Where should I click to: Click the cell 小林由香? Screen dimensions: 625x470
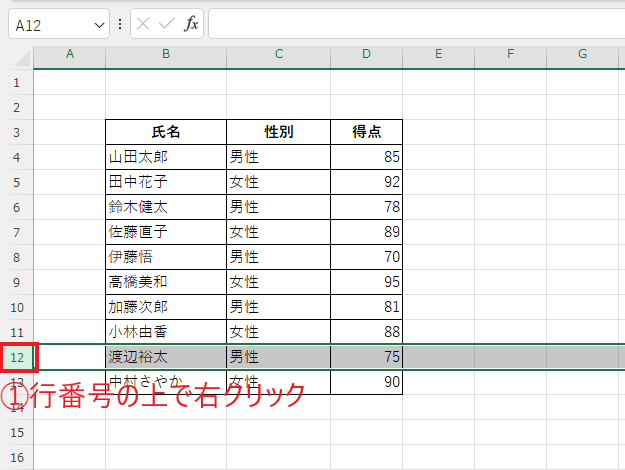tap(166, 332)
